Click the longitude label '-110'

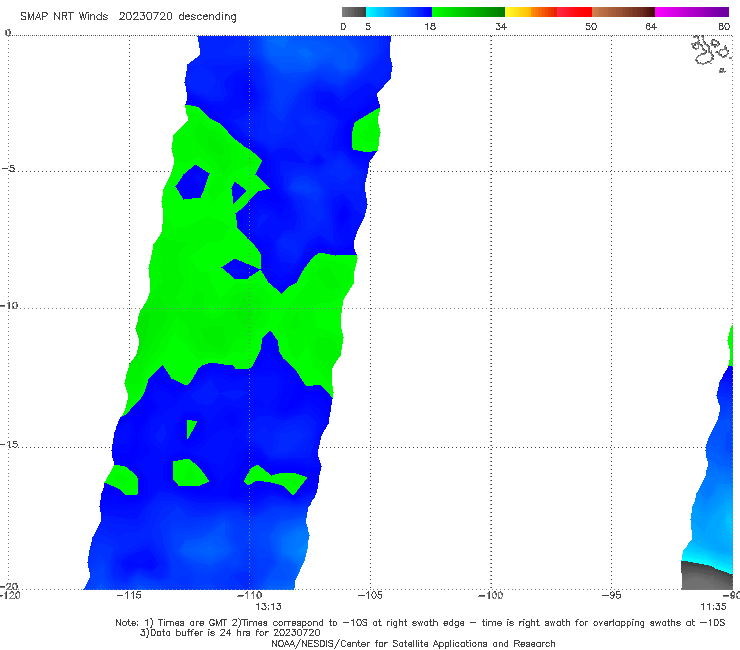[249, 595]
